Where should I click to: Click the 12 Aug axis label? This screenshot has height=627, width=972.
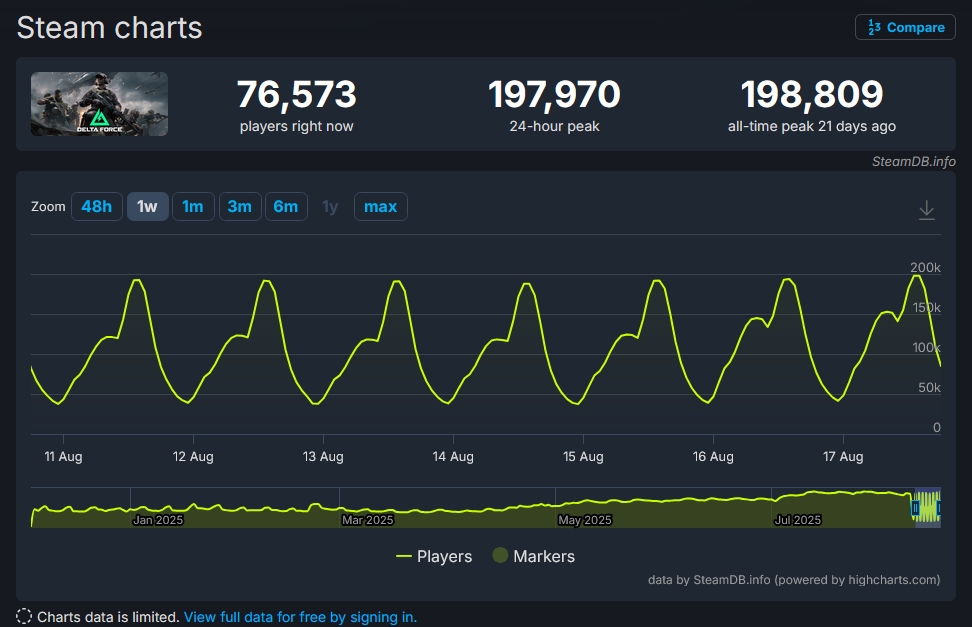pos(193,456)
